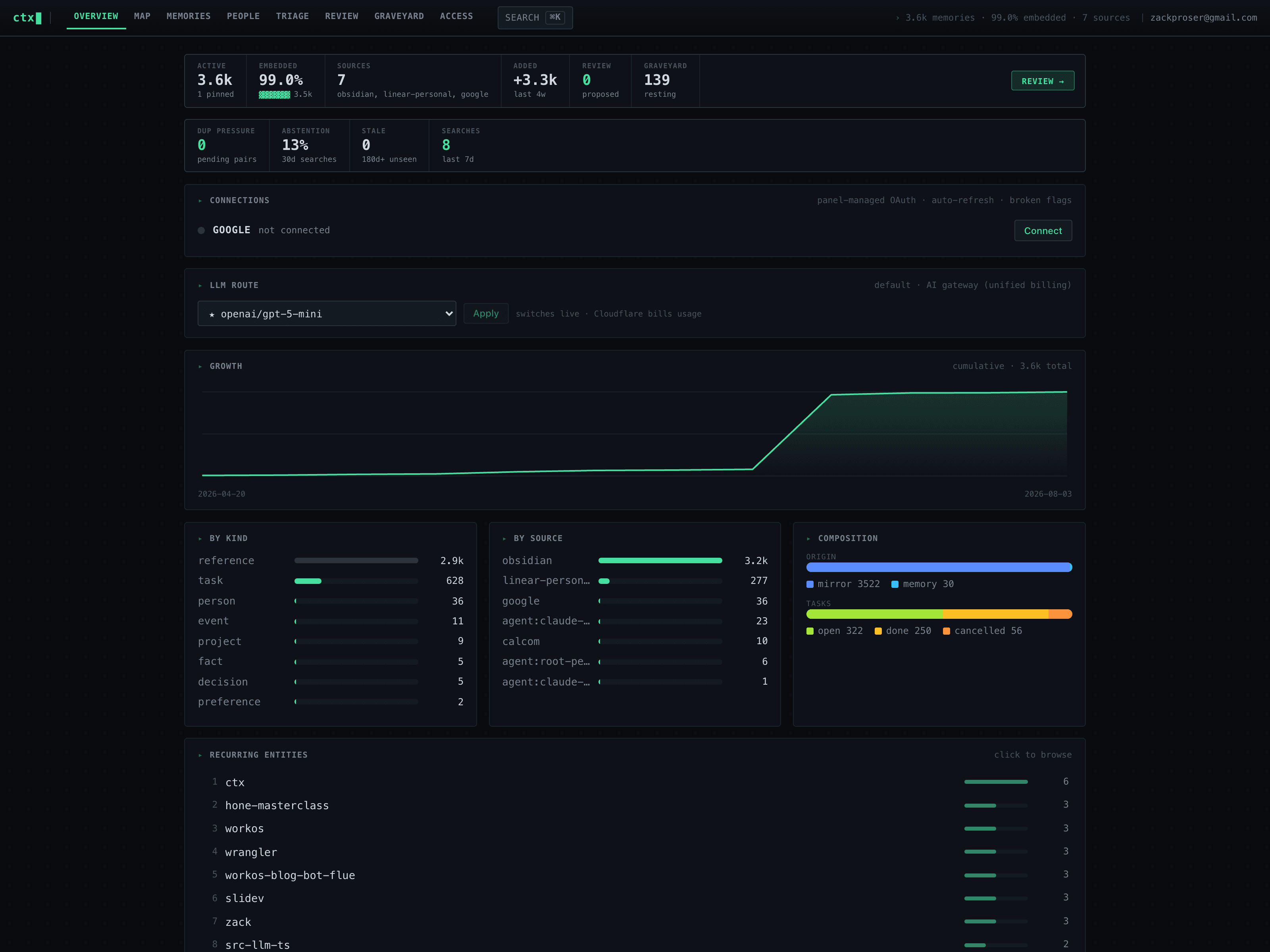
Task: Click the ABSTENTION 13% stat
Action: (x=309, y=146)
